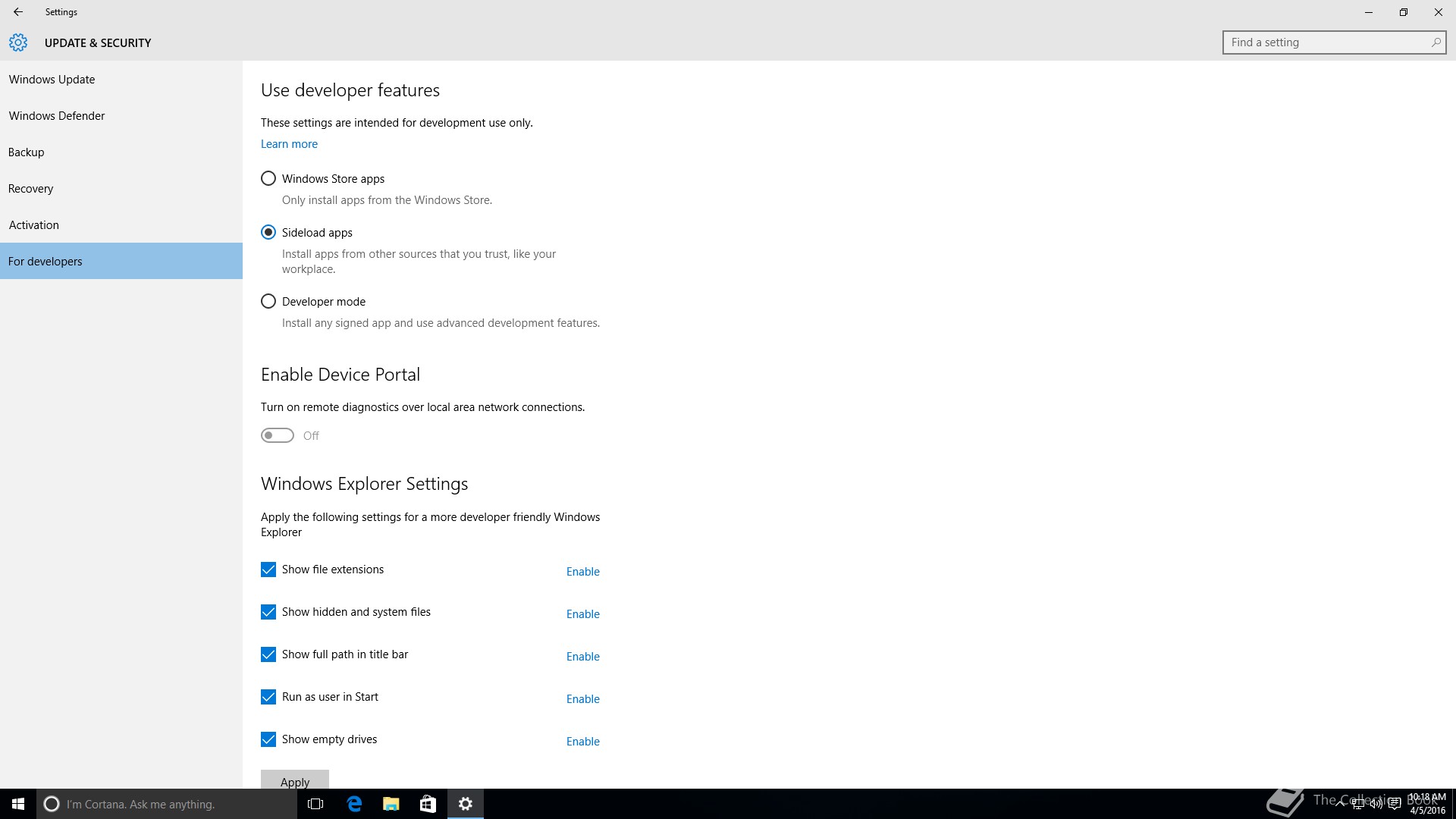Uncheck Show hidden and system files
Image resolution: width=1456 pixels, height=819 pixels.
tap(268, 612)
